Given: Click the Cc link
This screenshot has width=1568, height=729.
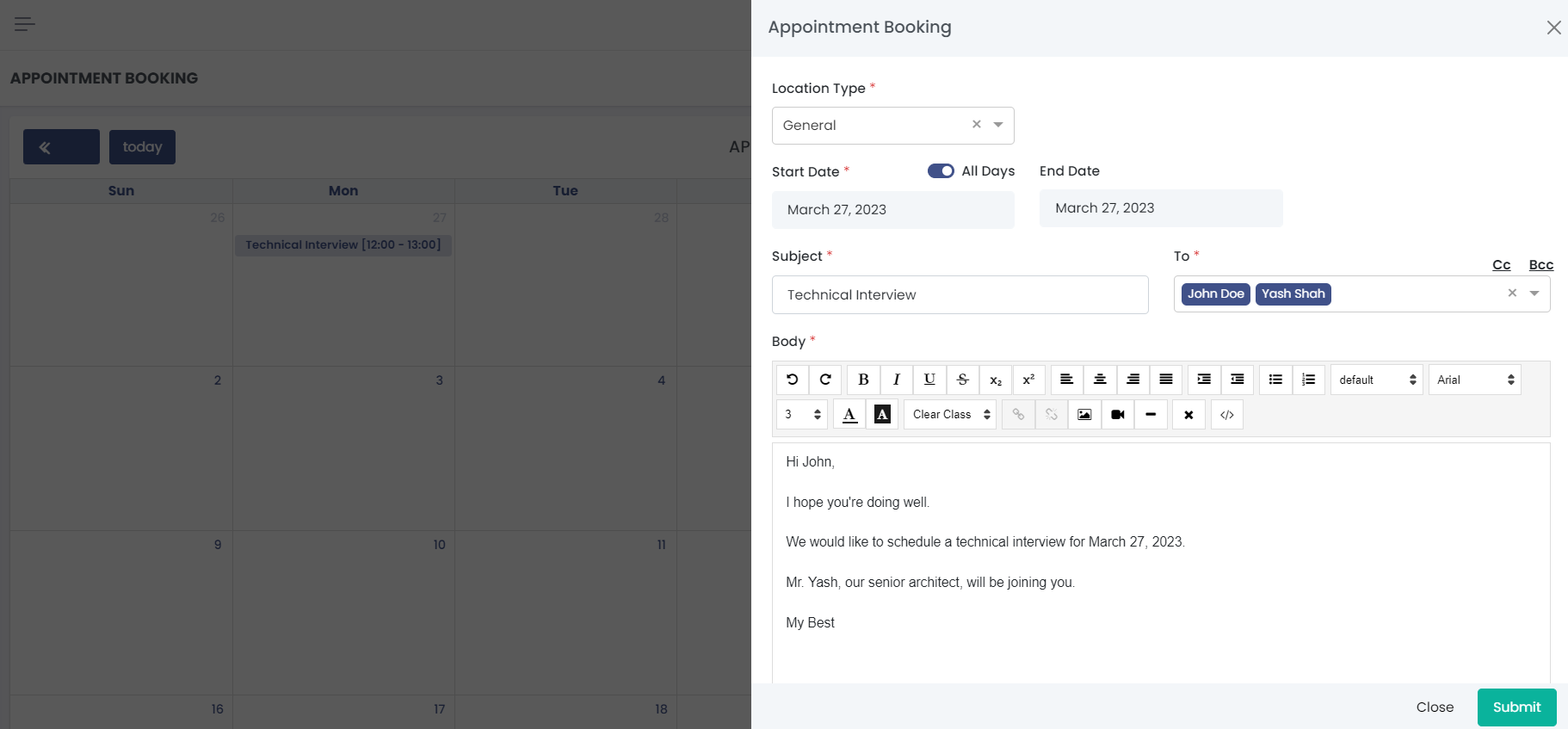Looking at the screenshot, I should tap(1501, 265).
